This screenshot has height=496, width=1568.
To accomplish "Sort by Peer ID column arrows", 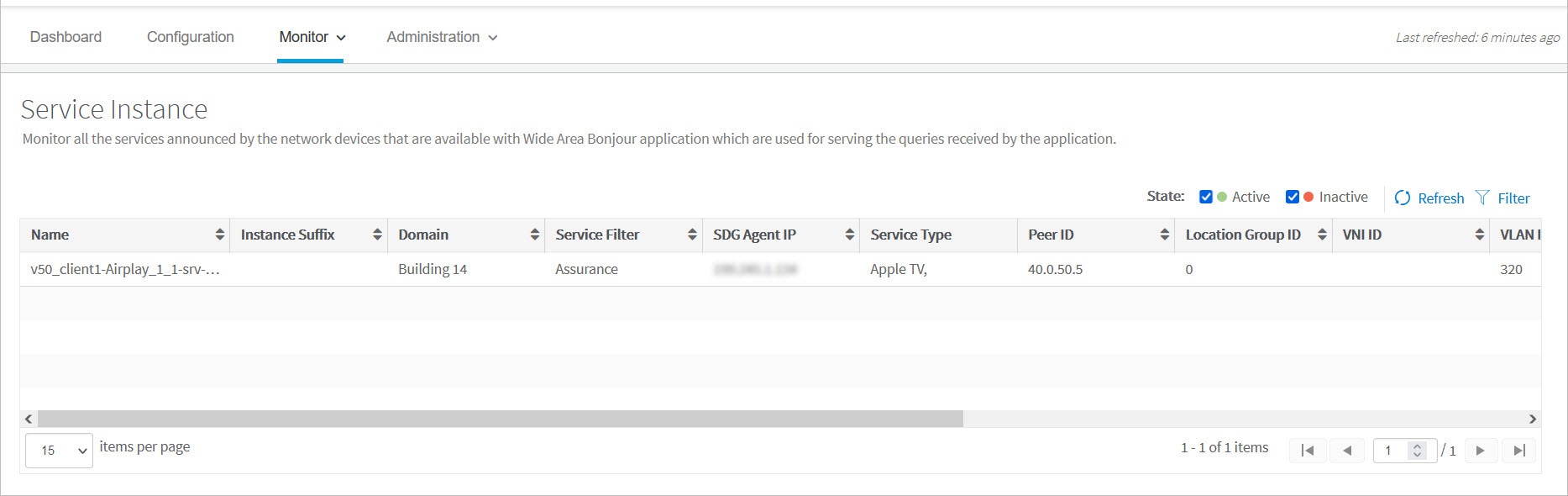I will pos(1165,235).
